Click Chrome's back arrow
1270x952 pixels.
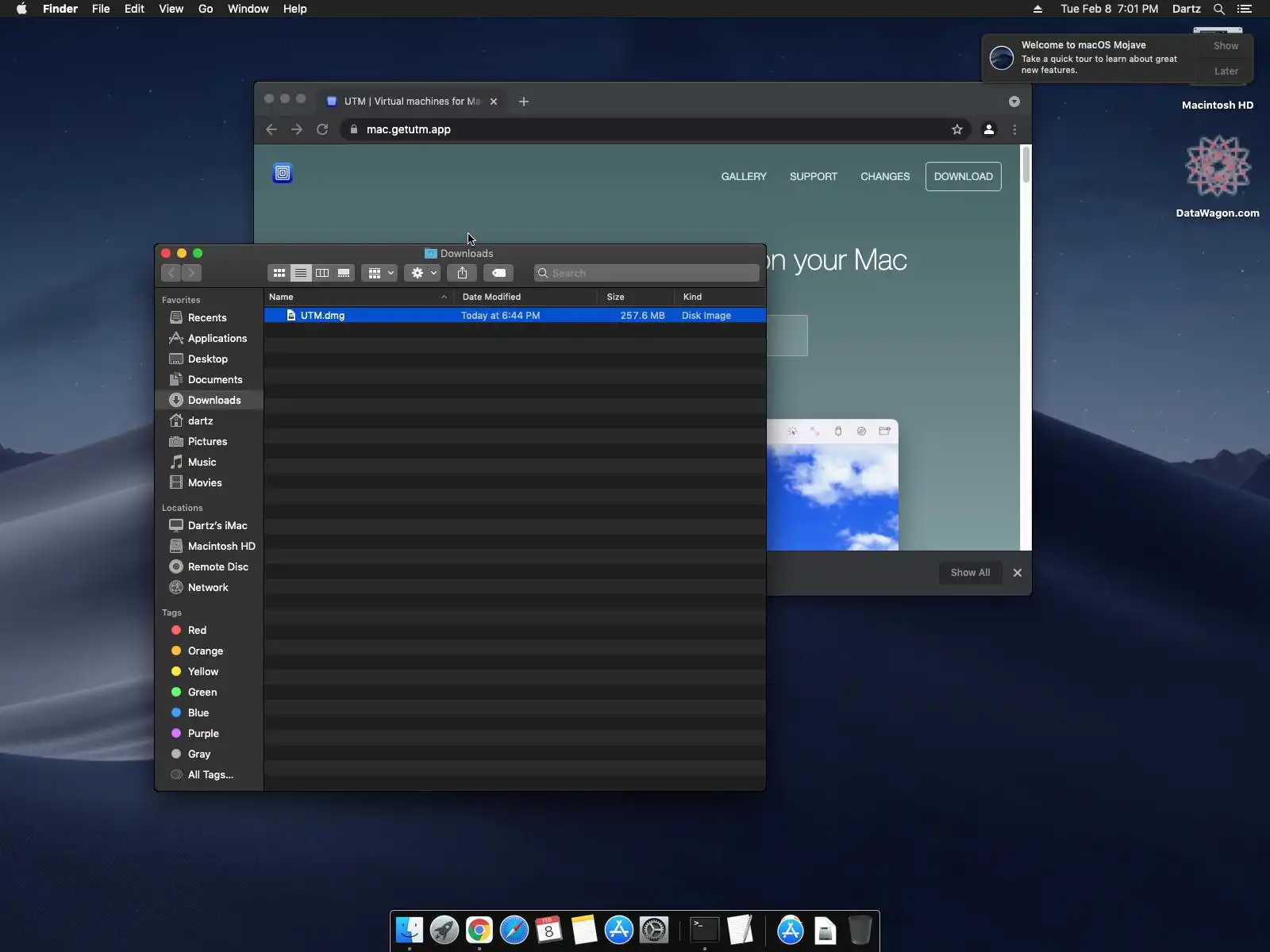(x=271, y=129)
